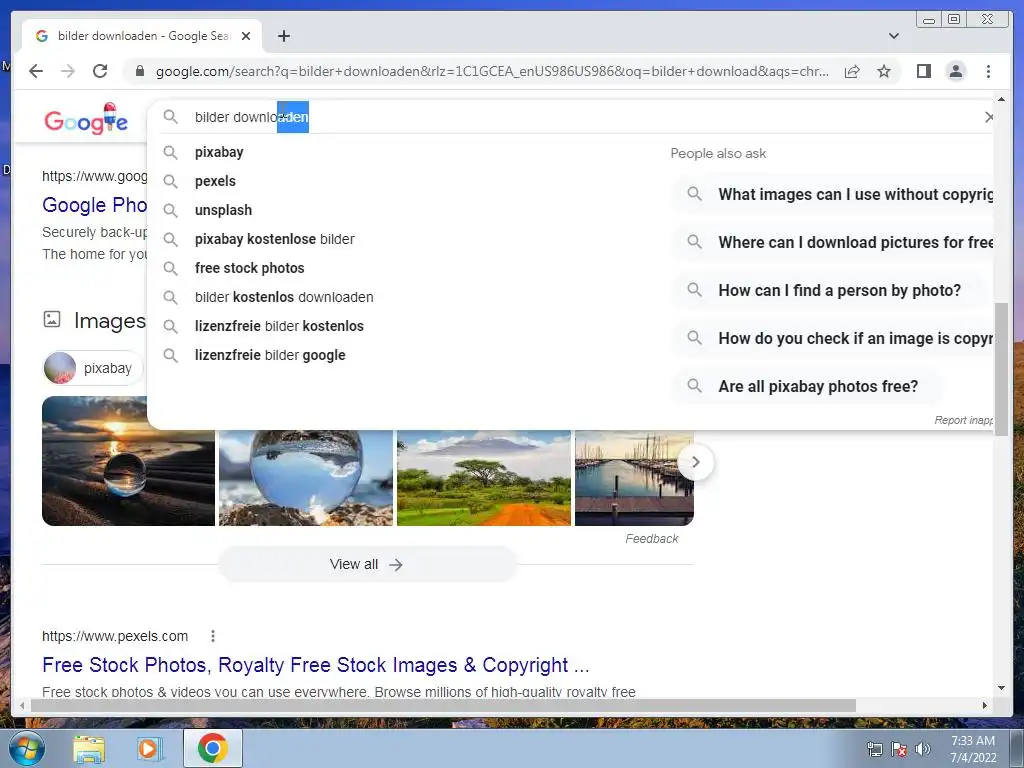Open the Chrome side panel
The height and width of the screenshot is (768, 1024).
[x=923, y=71]
